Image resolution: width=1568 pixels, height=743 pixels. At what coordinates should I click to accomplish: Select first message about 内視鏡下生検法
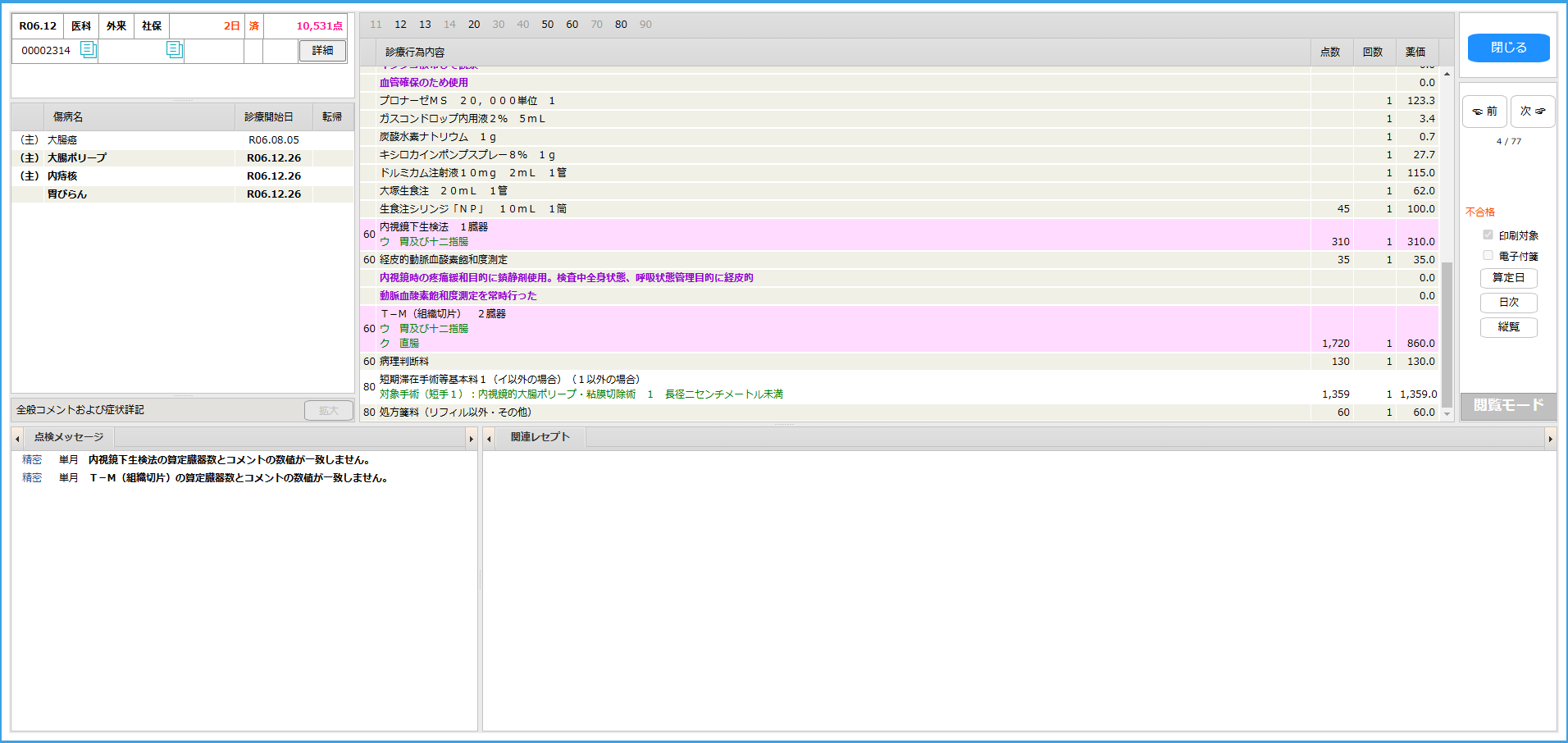[244, 460]
